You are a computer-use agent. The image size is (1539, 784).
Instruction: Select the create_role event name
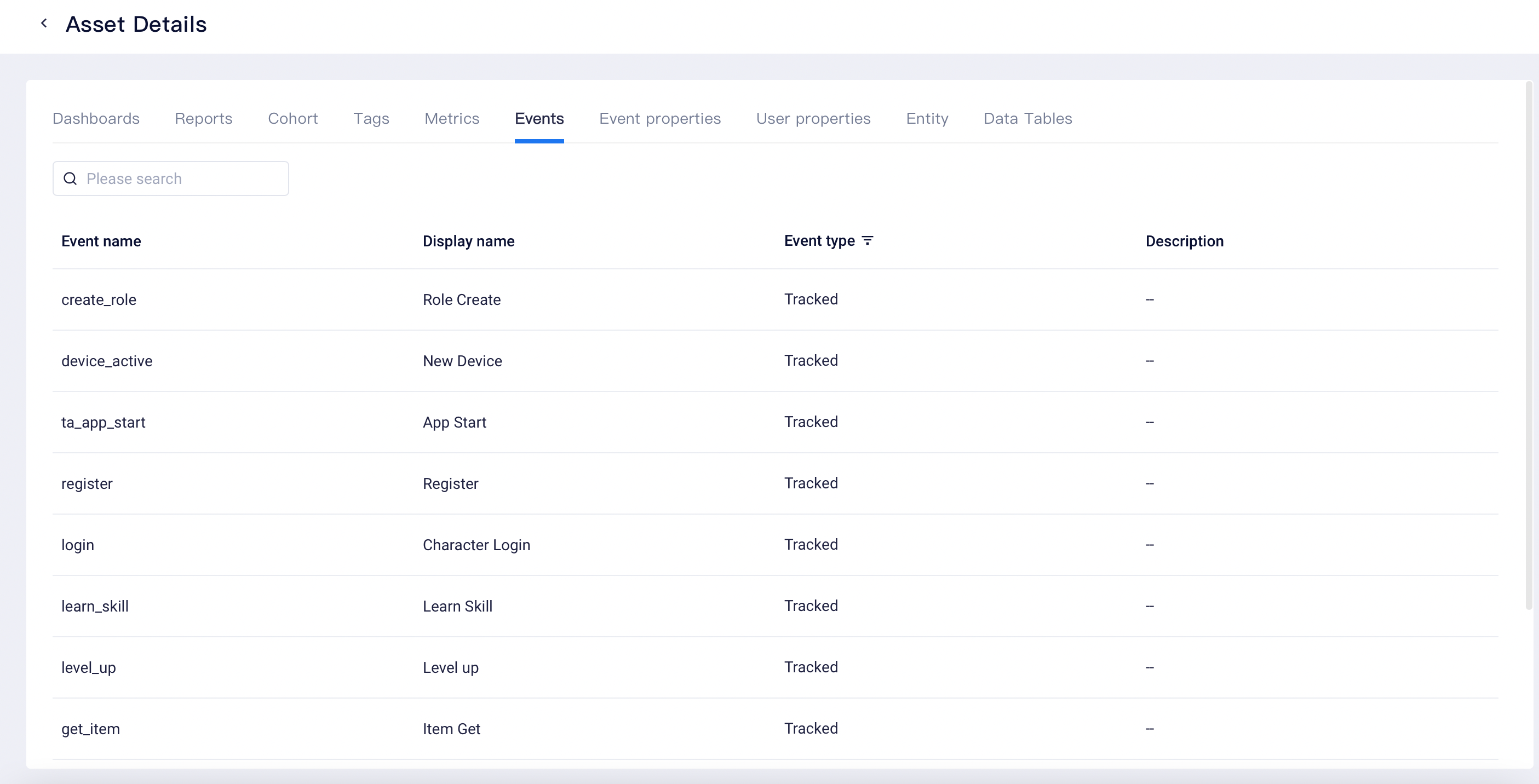pos(99,299)
